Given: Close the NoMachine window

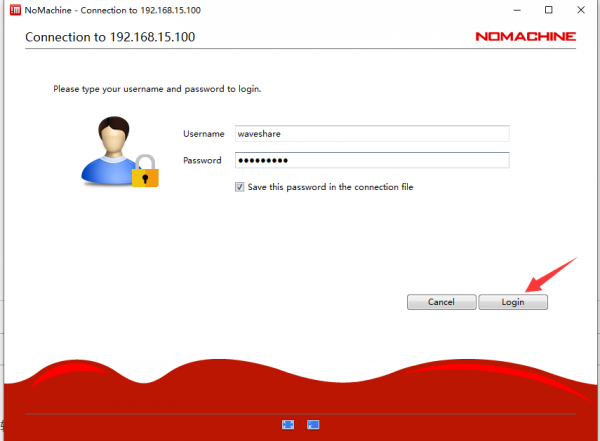Looking at the screenshot, I should coord(581,10).
